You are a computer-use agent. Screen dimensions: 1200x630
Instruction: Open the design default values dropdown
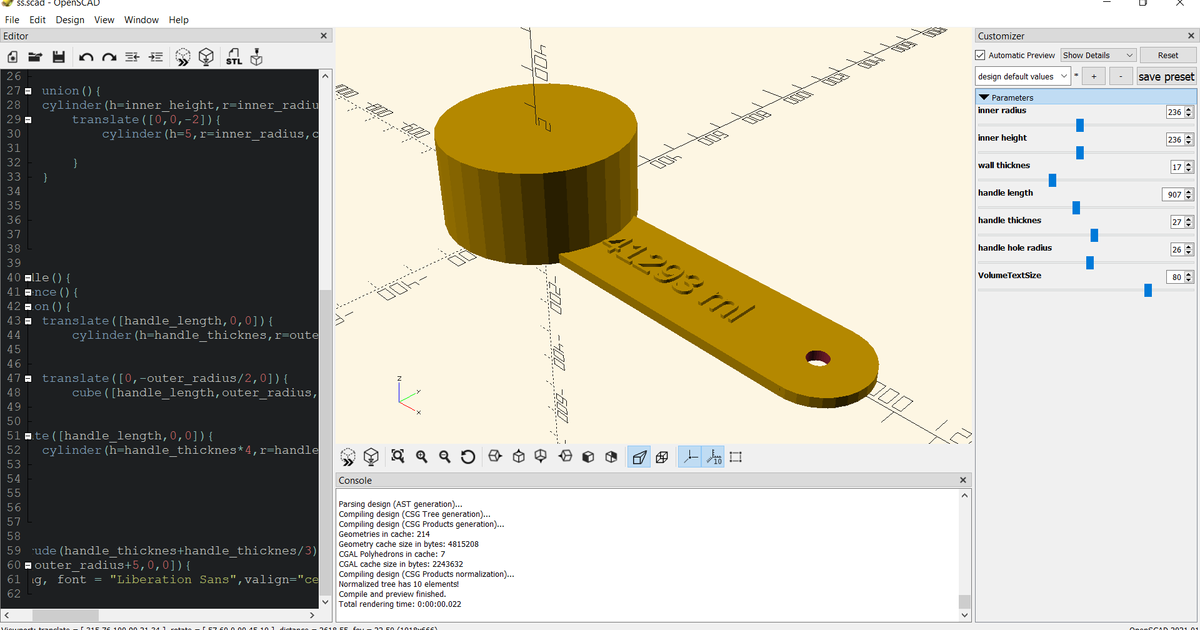click(x=1022, y=76)
